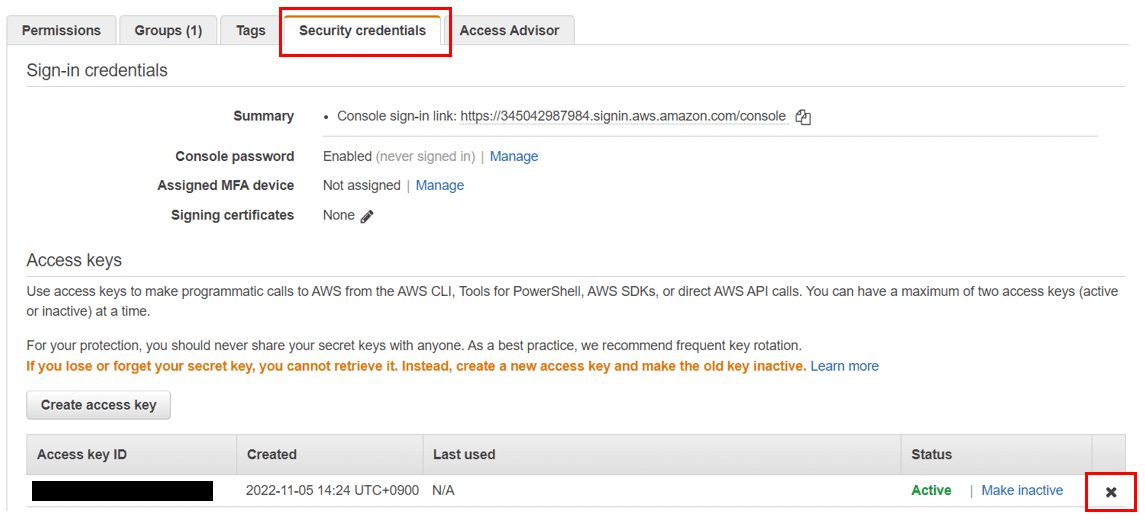Sort by Last used column header

[464, 454]
